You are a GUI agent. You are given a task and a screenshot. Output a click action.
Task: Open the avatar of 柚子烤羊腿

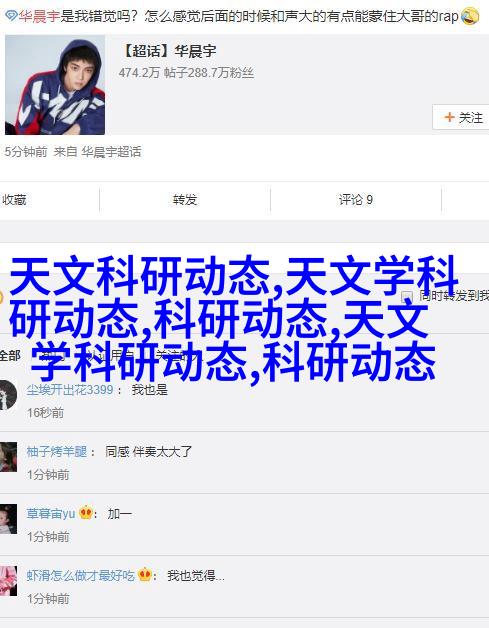[x=8, y=457]
